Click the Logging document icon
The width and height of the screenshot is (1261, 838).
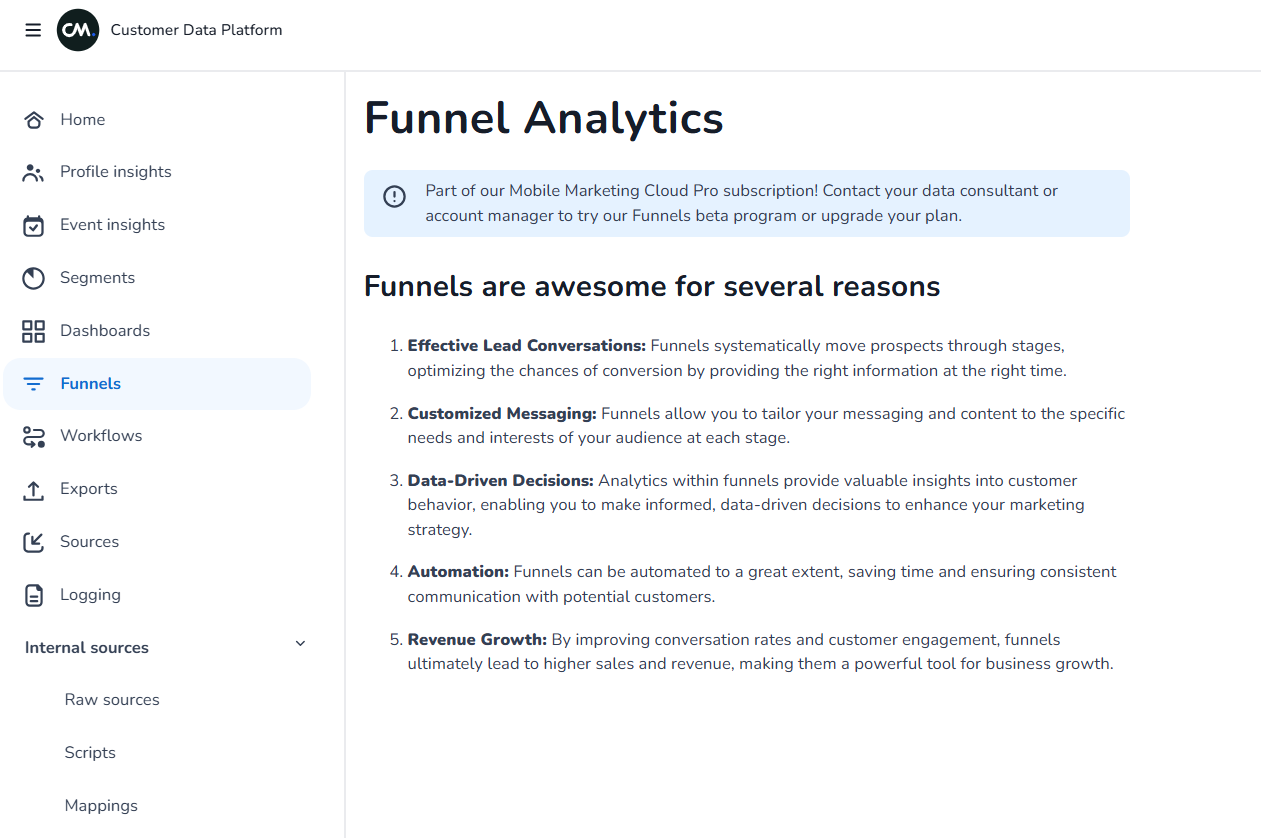point(34,596)
